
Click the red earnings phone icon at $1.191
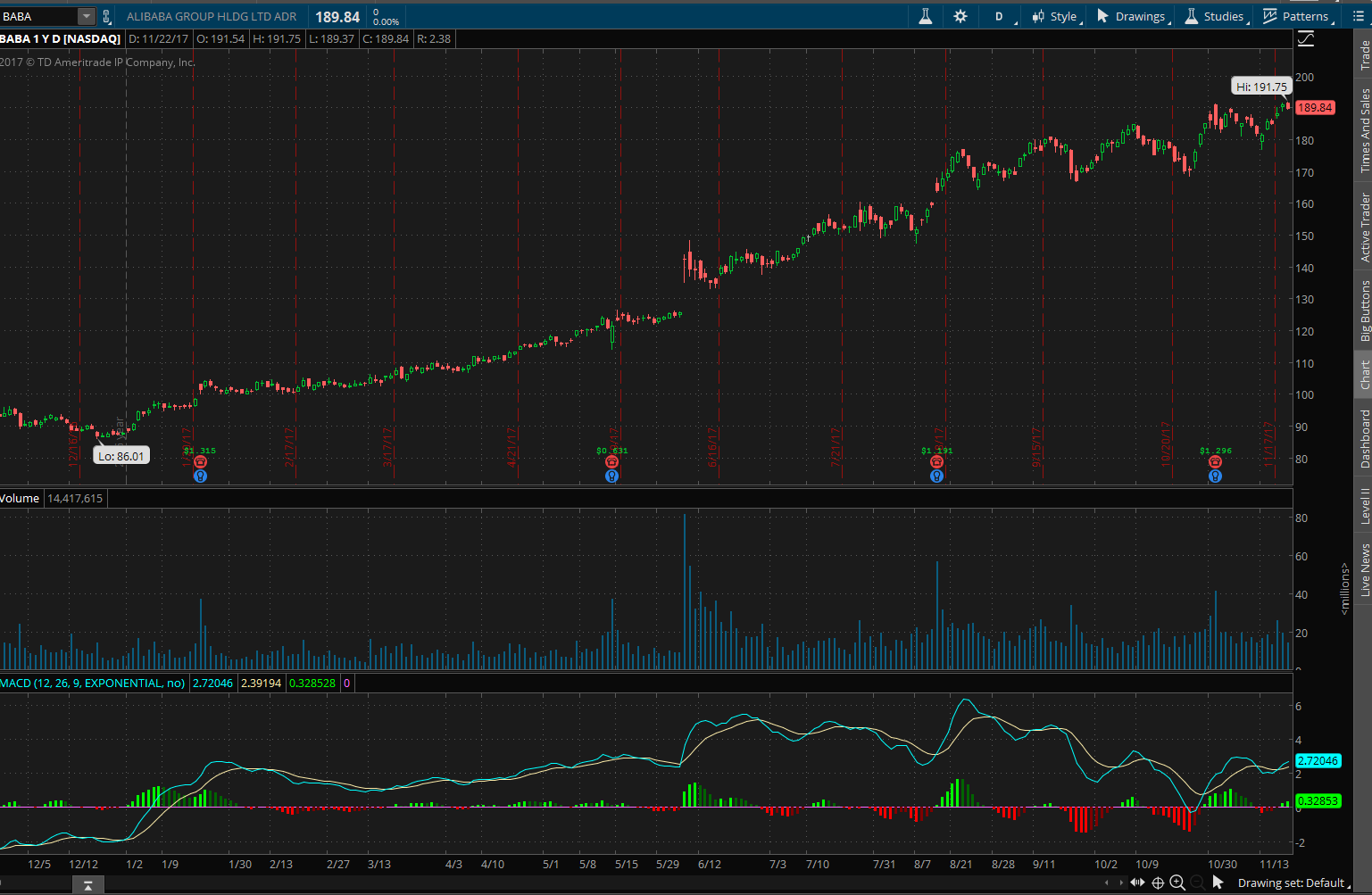click(936, 461)
